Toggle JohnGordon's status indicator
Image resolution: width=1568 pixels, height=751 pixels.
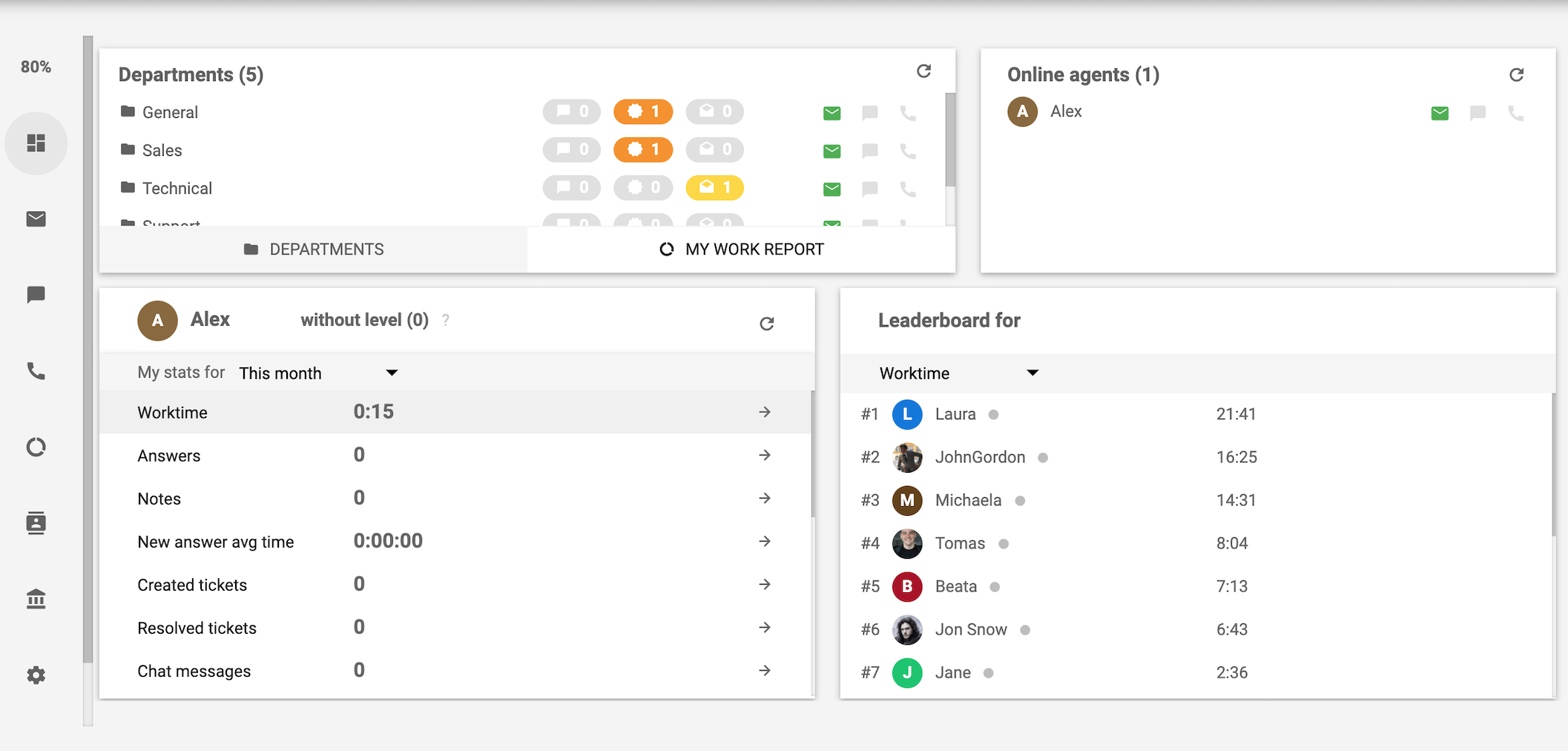[1043, 457]
